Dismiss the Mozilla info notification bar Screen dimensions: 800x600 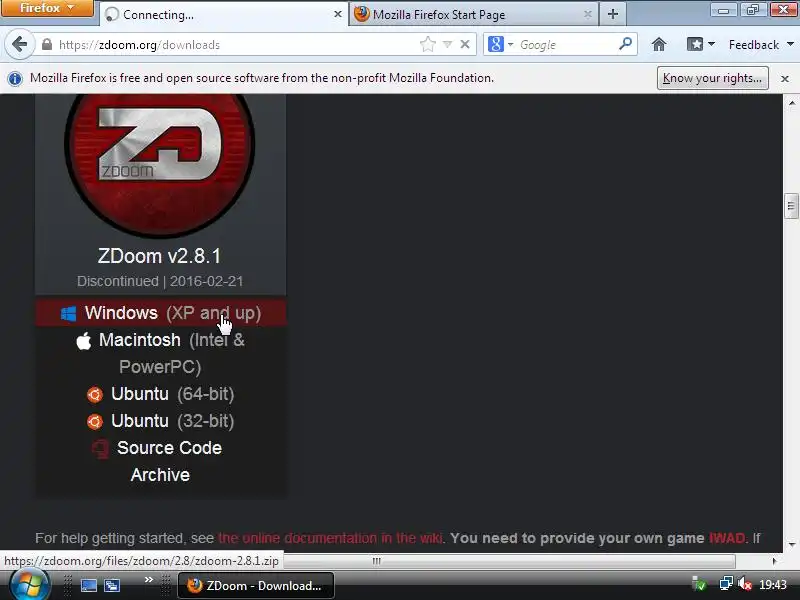pos(785,79)
